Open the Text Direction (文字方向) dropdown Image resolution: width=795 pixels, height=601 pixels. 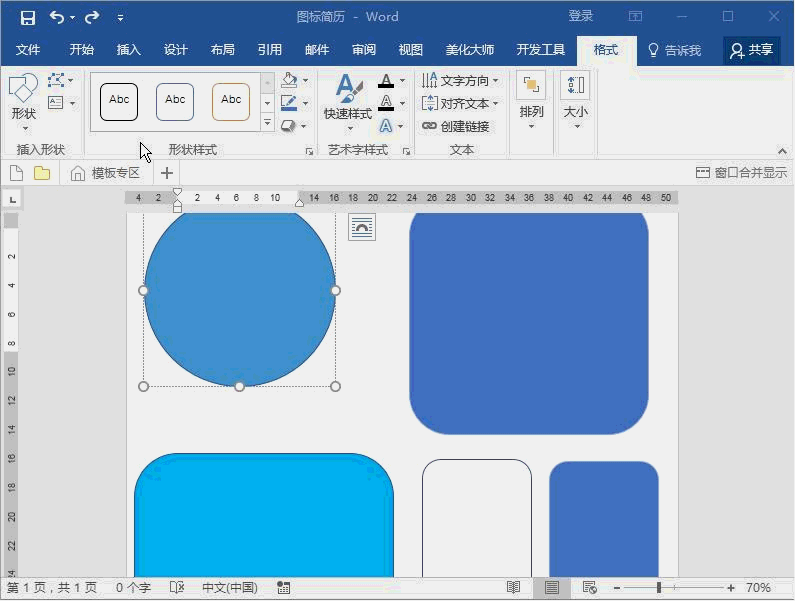click(460, 80)
